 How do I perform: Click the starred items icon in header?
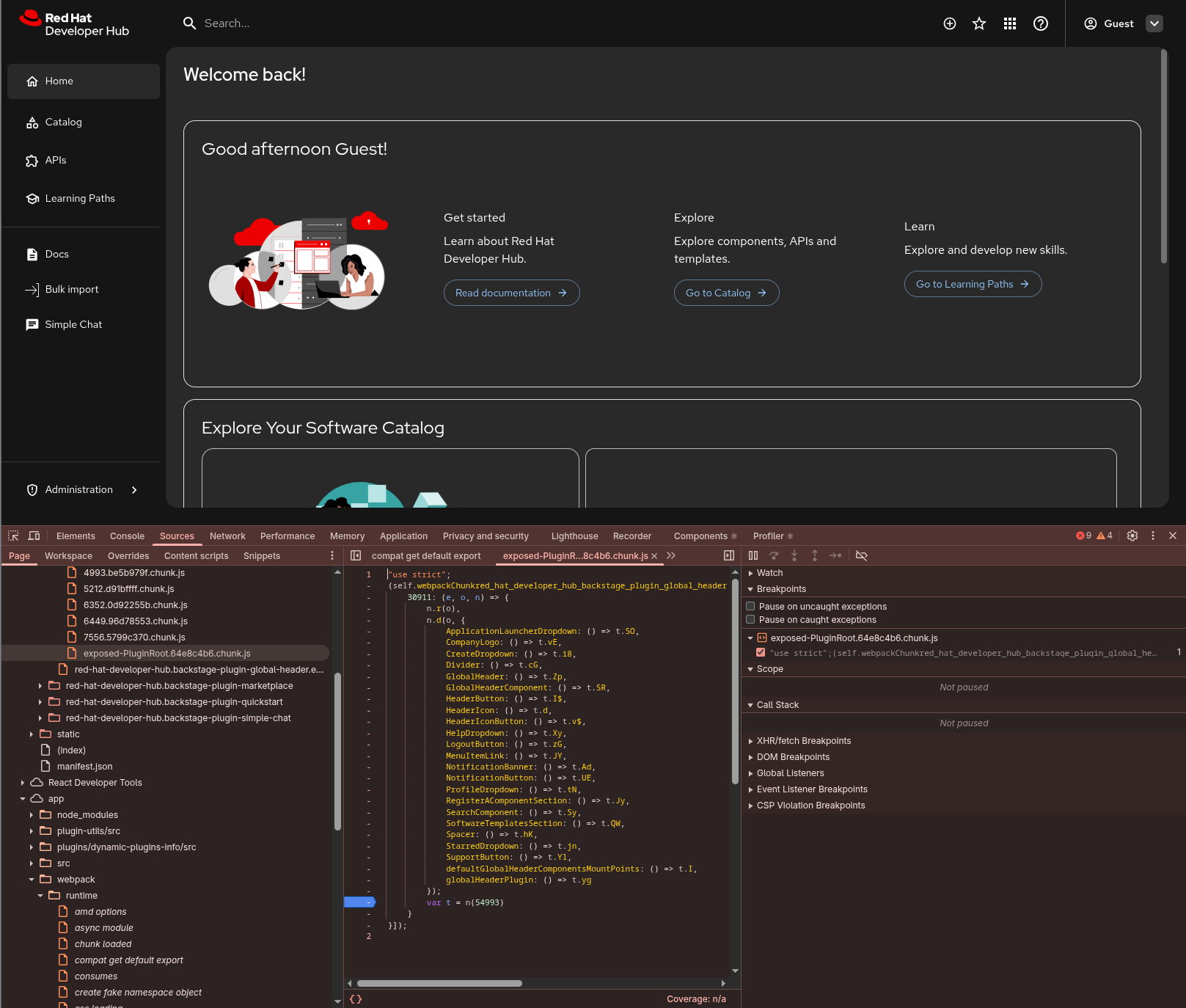(x=979, y=23)
